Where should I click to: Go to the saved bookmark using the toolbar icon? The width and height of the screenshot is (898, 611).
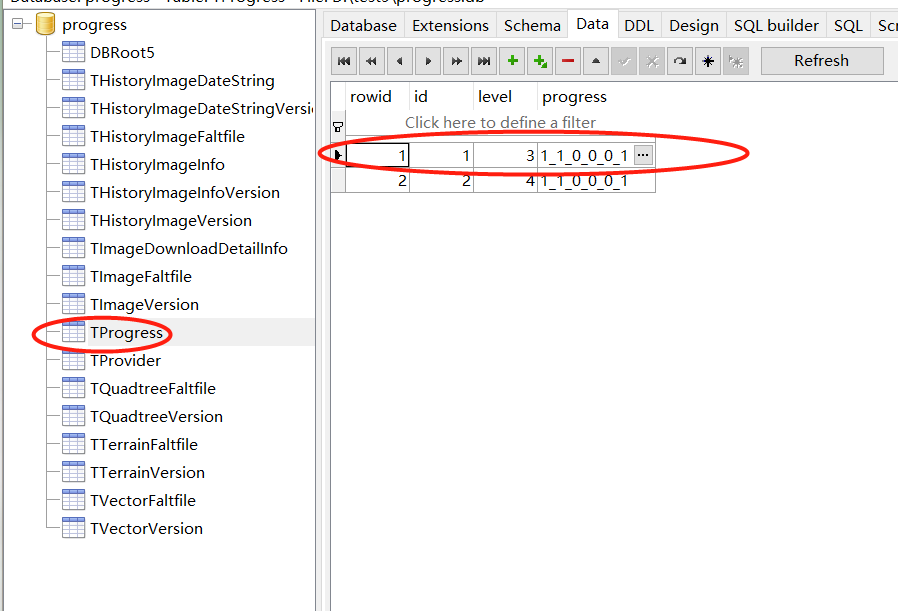point(736,61)
